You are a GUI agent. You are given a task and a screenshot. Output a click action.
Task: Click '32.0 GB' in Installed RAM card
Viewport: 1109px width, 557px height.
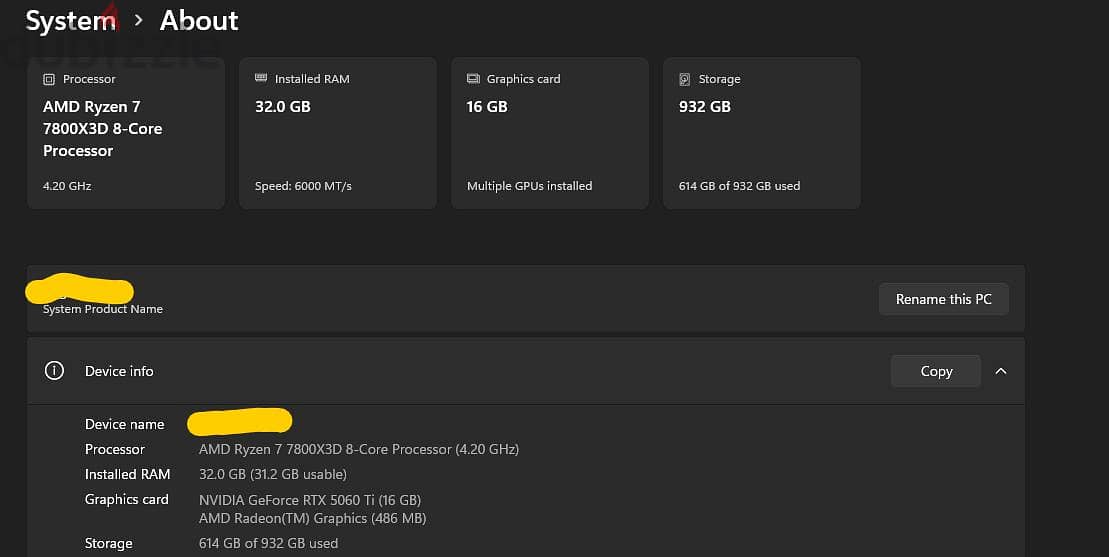tap(283, 107)
